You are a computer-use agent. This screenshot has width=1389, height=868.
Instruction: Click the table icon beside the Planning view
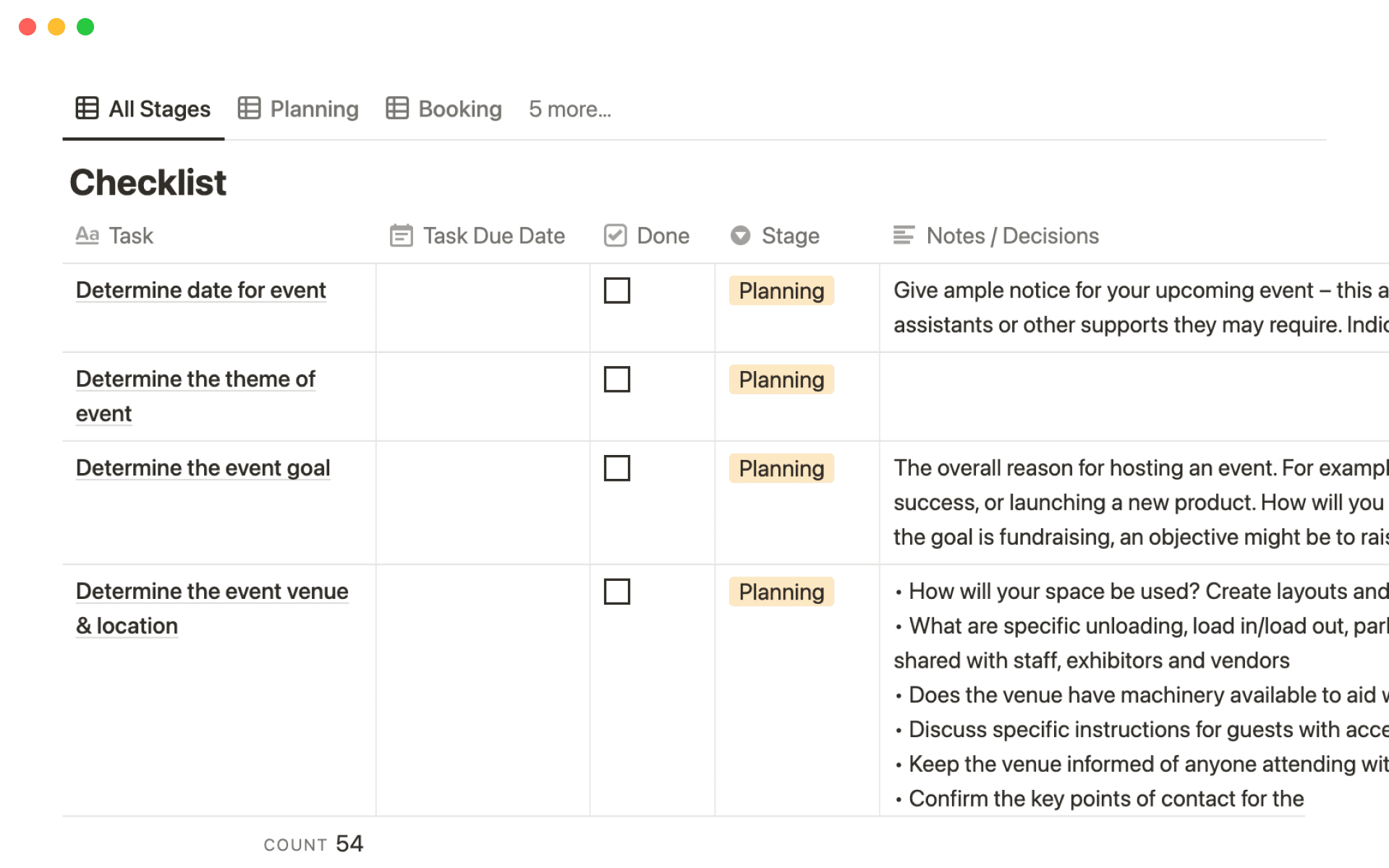(249, 107)
